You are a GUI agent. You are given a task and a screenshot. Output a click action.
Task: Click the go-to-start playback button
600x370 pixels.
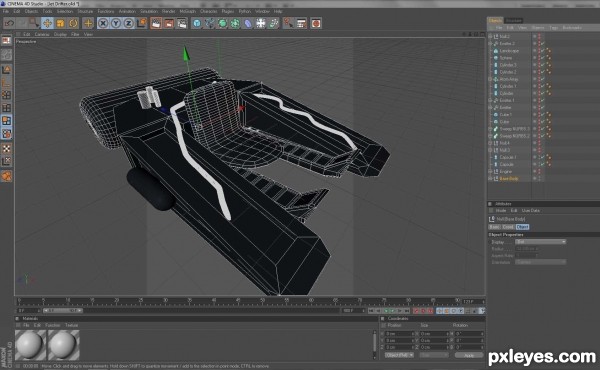pos(371,311)
